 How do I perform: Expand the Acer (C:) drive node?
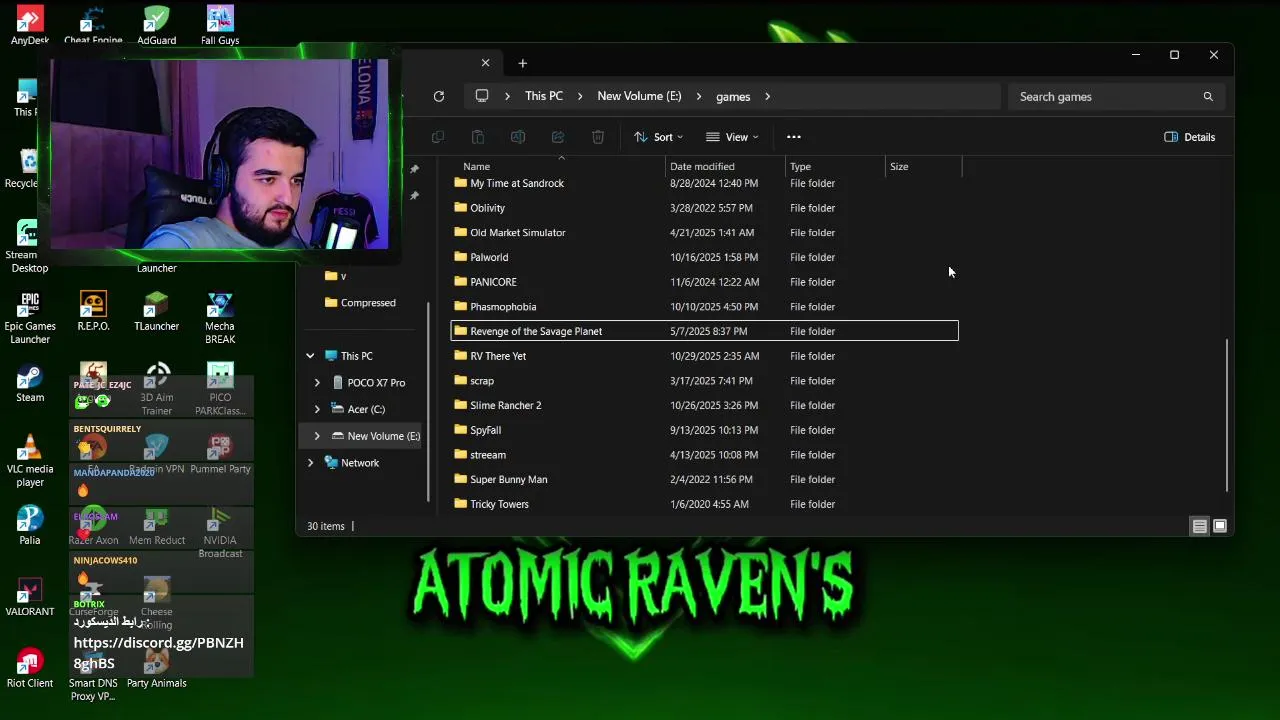317,409
